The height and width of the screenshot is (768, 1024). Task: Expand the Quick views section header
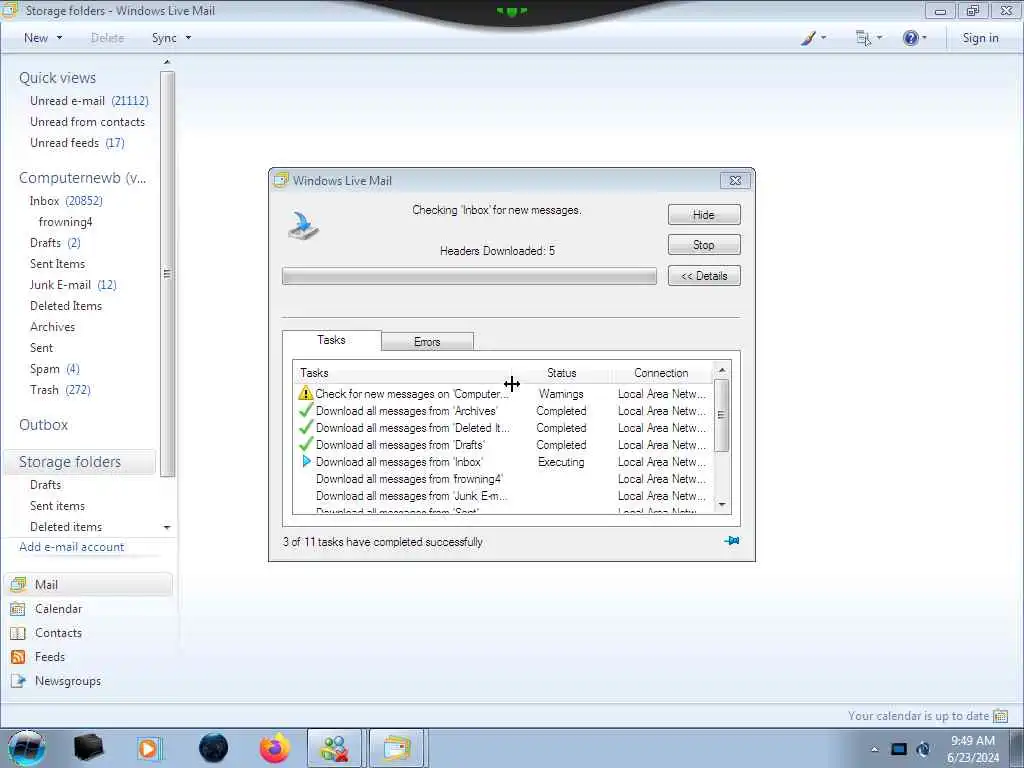click(57, 78)
